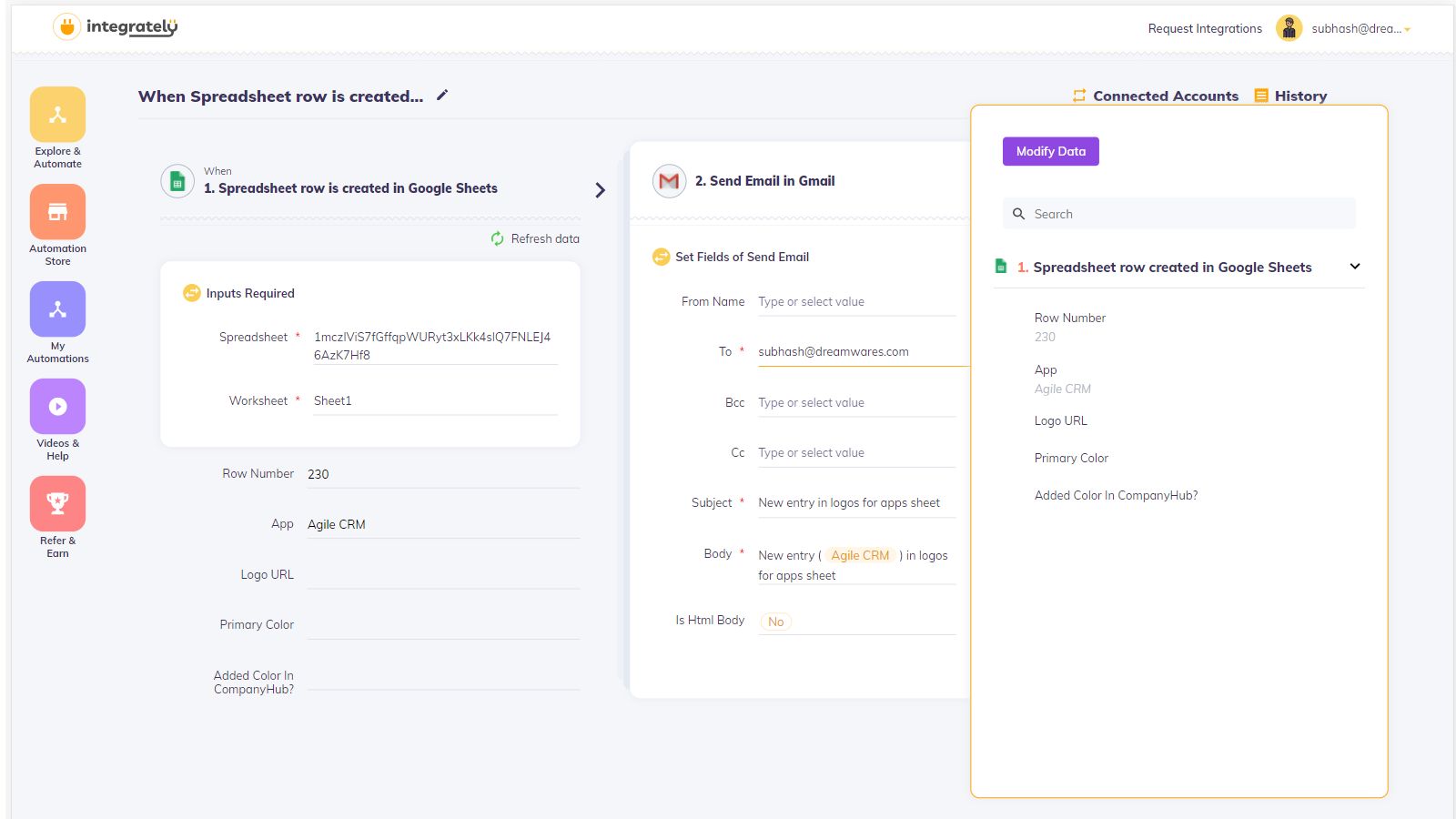The width and height of the screenshot is (1456, 819).
Task: Click the pencil icon to rename automation
Action: pyautogui.click(x=442, y=96)
